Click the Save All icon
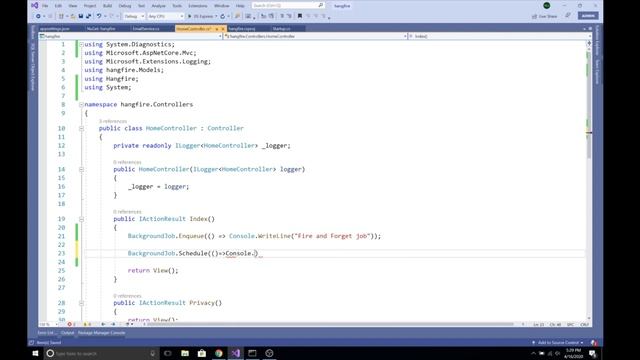The width and height of the screenshot is (640, 360). [x=88, y=16]
